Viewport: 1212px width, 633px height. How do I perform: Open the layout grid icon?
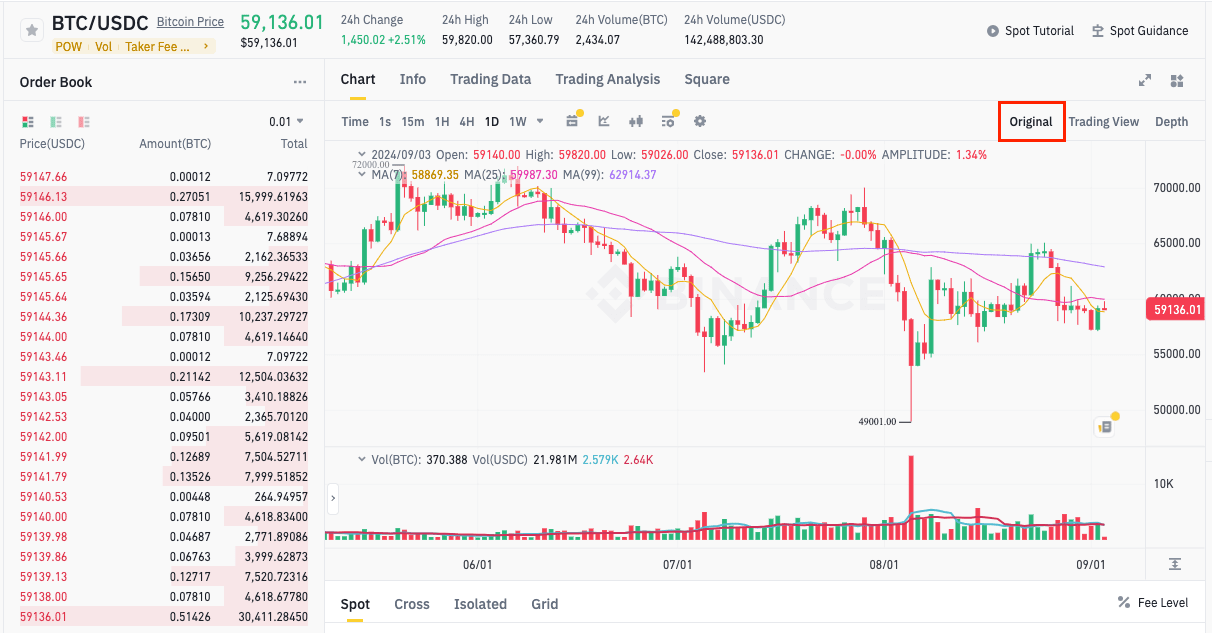point(1177,81)
